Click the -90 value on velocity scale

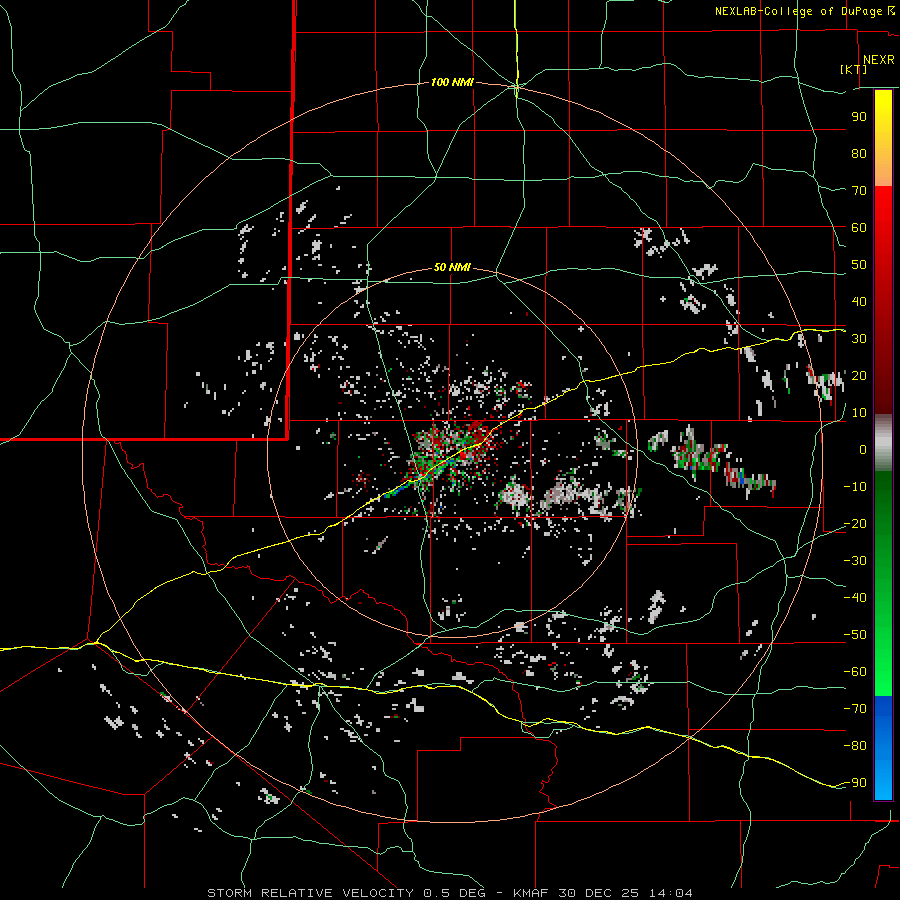(x=855, y=783)
